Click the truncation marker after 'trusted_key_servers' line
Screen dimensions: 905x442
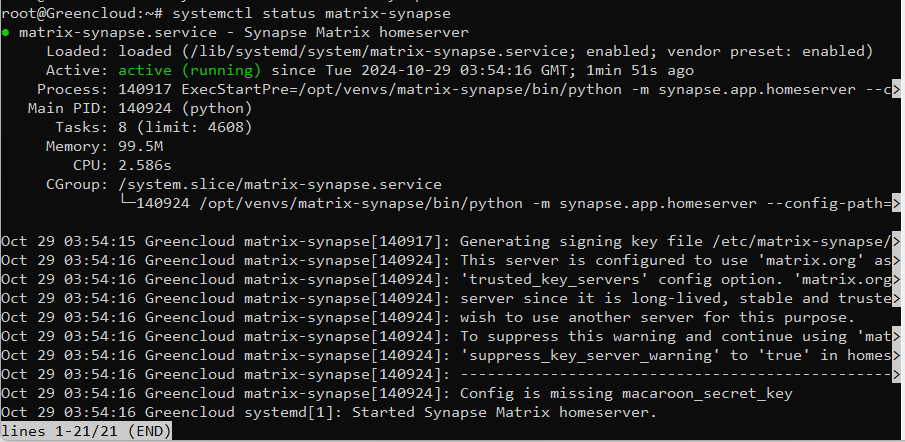(x=896, y=279)
